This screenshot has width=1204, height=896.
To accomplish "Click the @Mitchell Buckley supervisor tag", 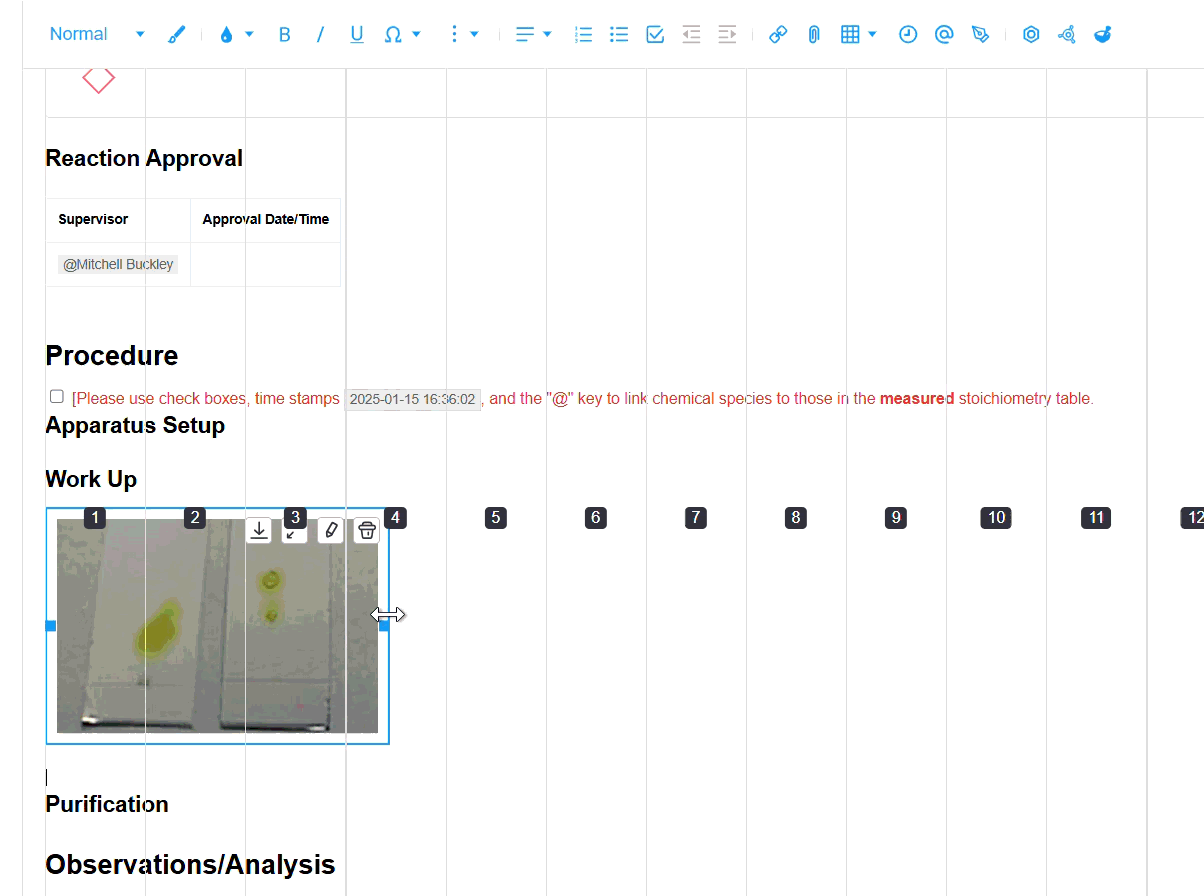I will tap(118, 265).
